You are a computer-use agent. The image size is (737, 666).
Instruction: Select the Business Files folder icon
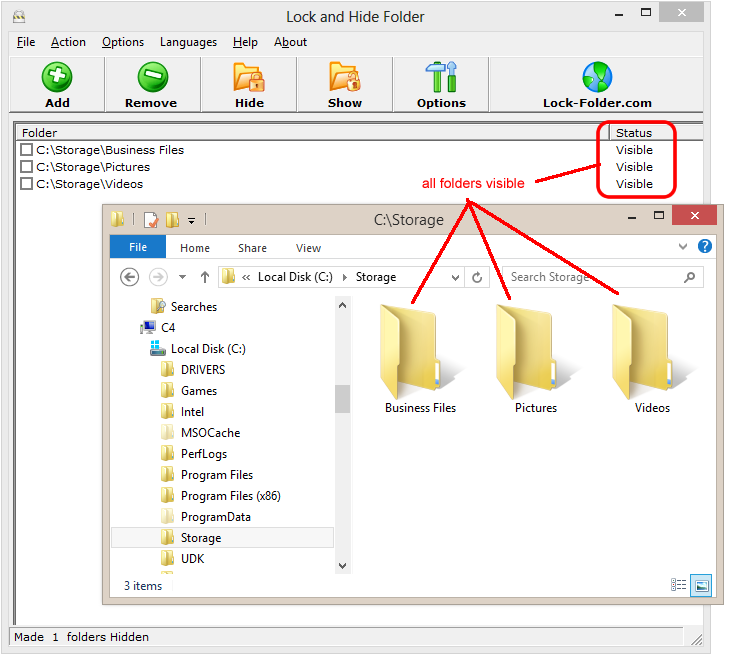tap(420, 352)
